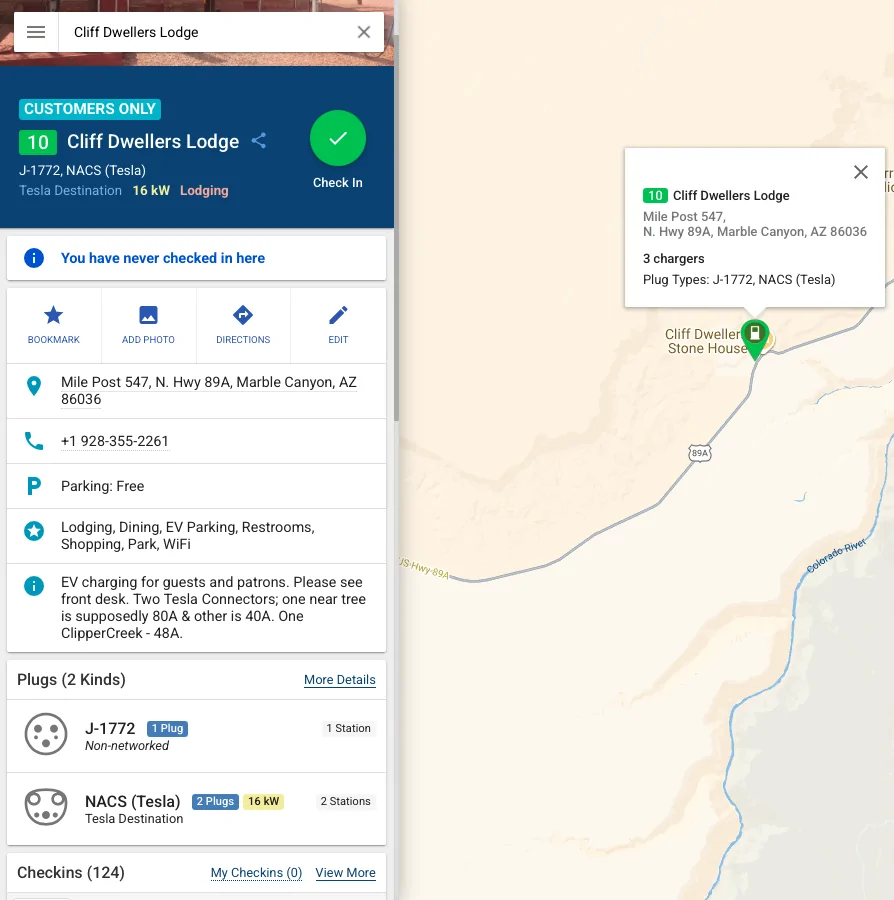Click the 'Checkins (124)' heading
894x900 pixels.
pyautogui.click(x=71, y=872)
